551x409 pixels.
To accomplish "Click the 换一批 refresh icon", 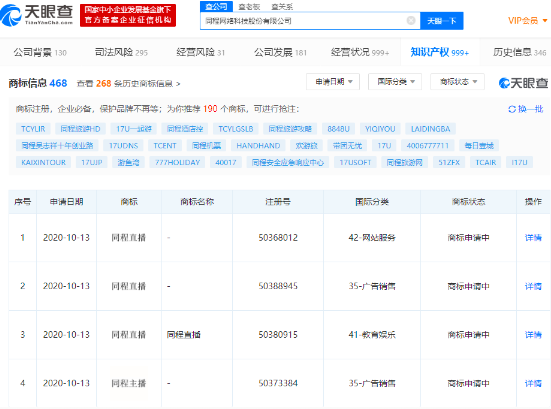I will (x=512, y=109).
